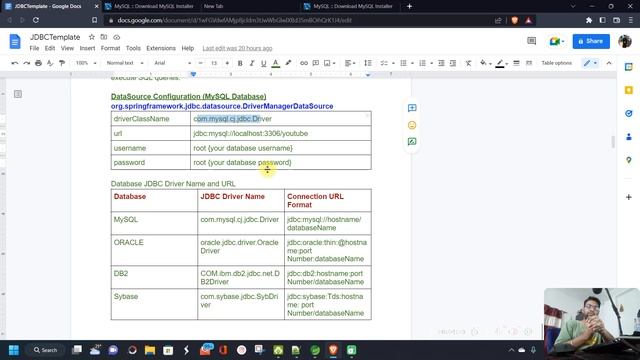Toggle bold formatting
This screenshot has height=360, width=640.
tap(240, 63)
